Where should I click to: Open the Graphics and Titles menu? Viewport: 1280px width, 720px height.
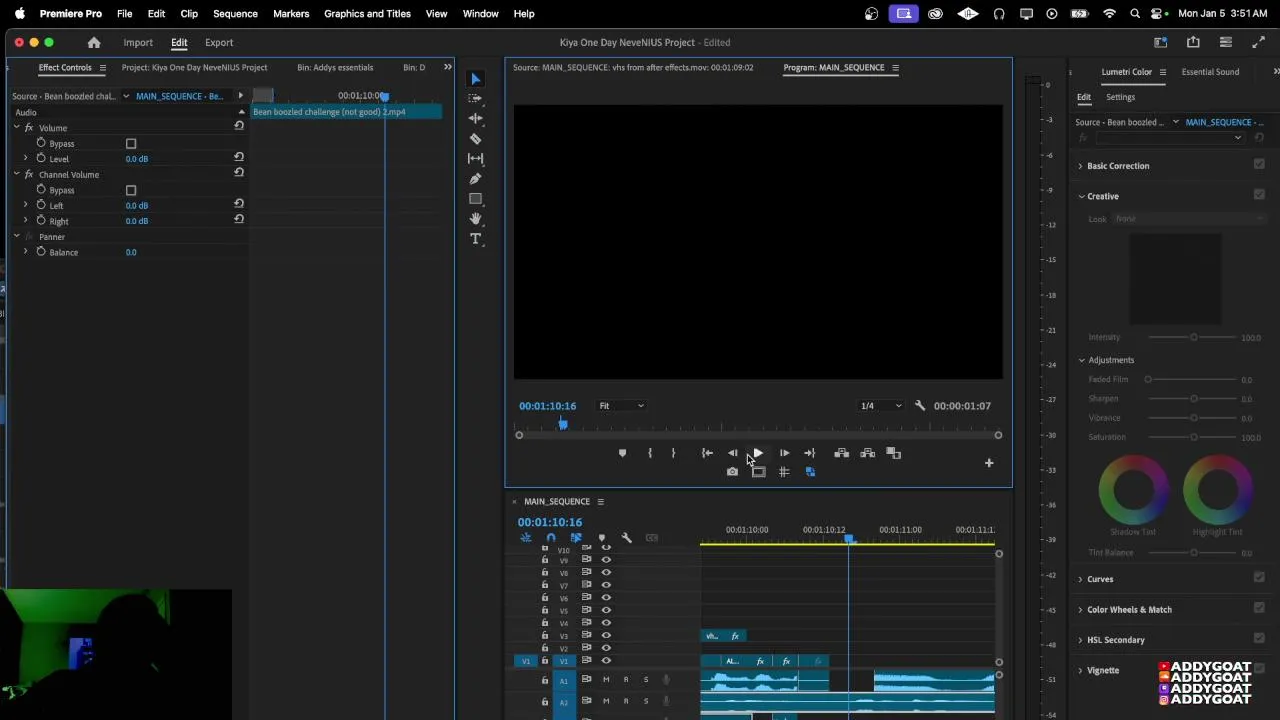[367, 14]
